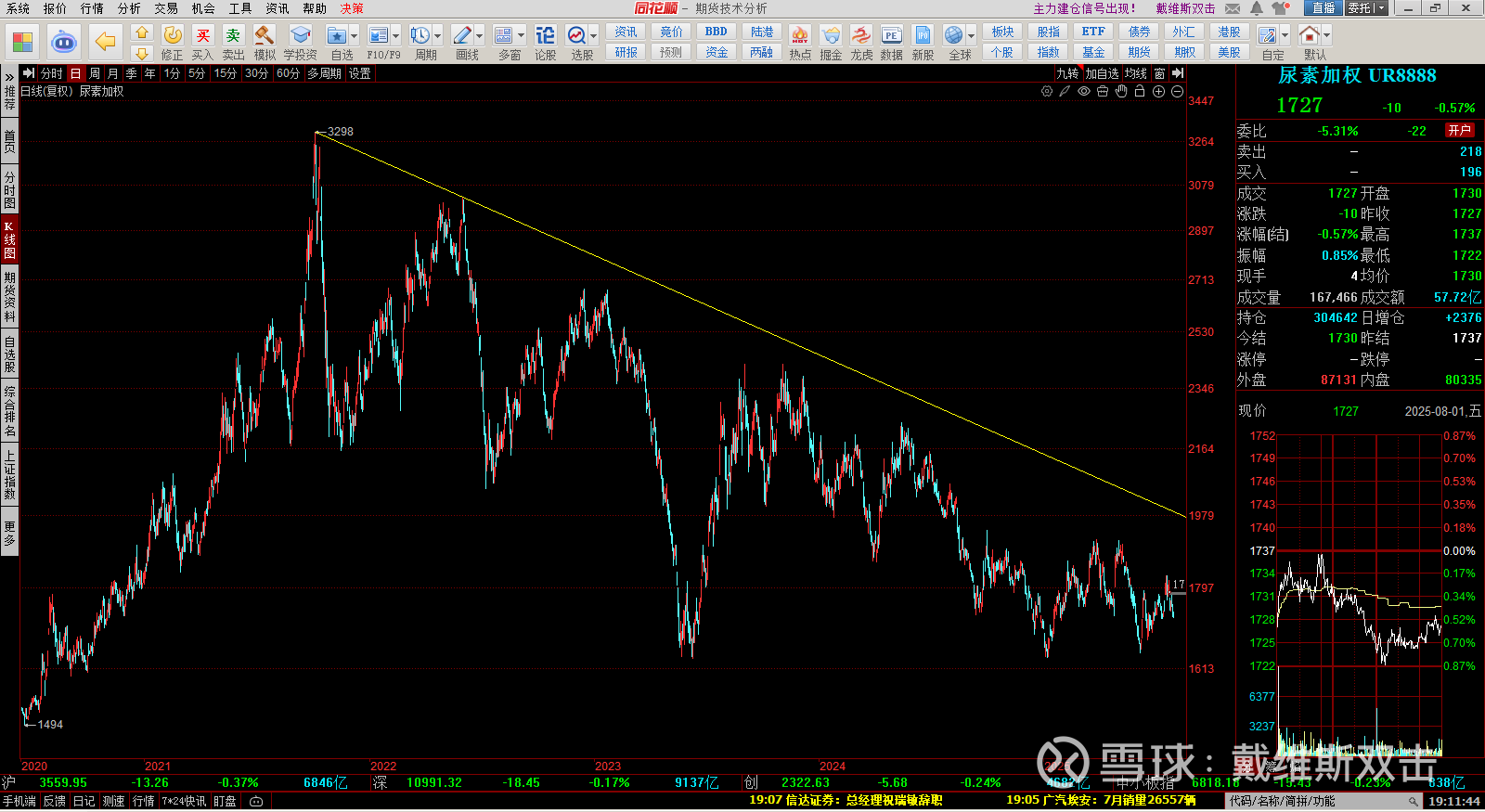Select the 周 weekly period
Viewport: 1485px width, 812px height.
point(95,73)
